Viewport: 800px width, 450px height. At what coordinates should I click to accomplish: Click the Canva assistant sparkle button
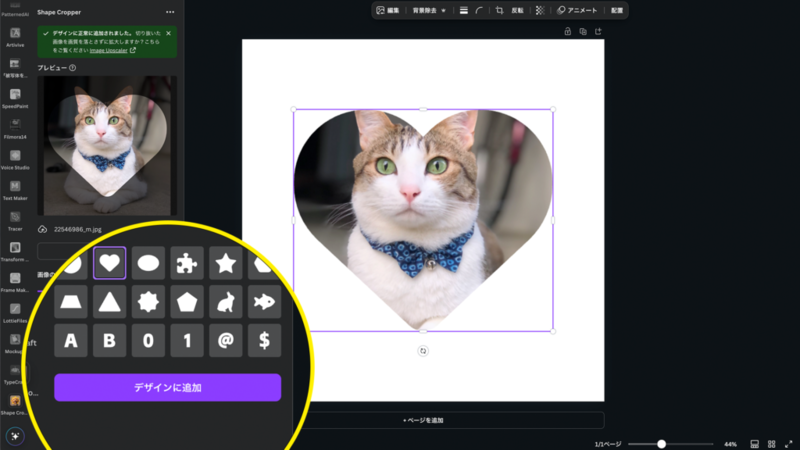point(15,436)
